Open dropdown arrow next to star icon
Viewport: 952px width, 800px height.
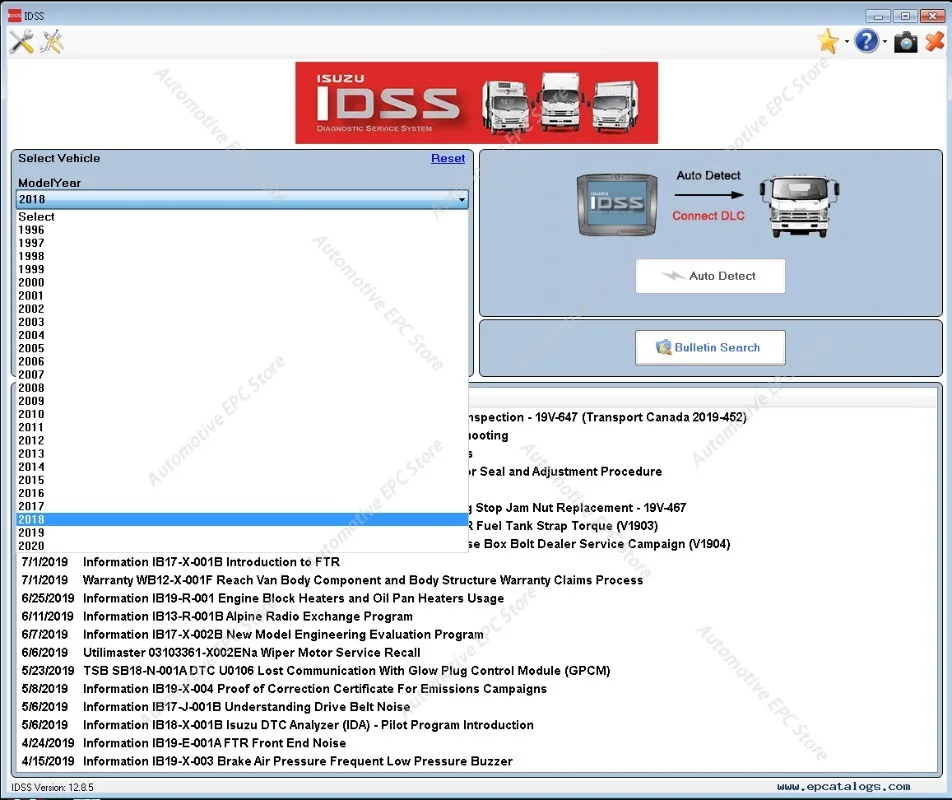pos(846,42)
